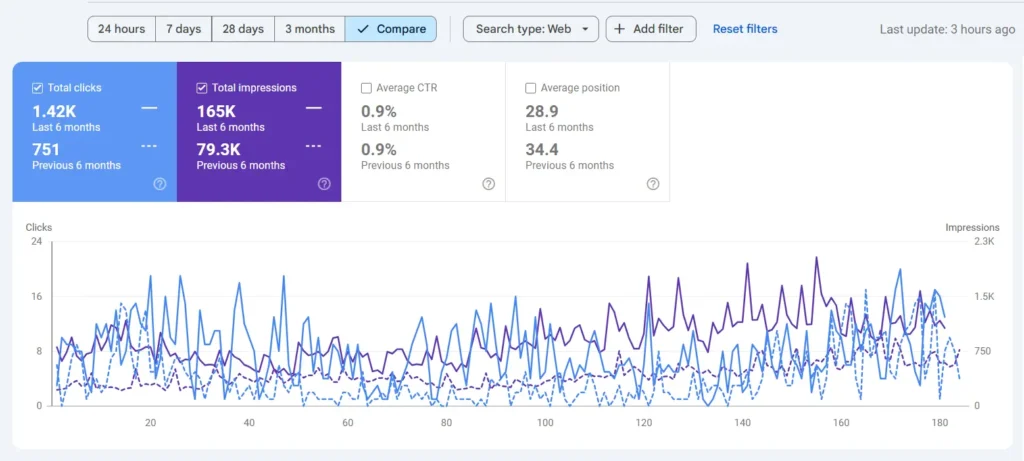Switch to the 7 days range

(x=183, y=29)
